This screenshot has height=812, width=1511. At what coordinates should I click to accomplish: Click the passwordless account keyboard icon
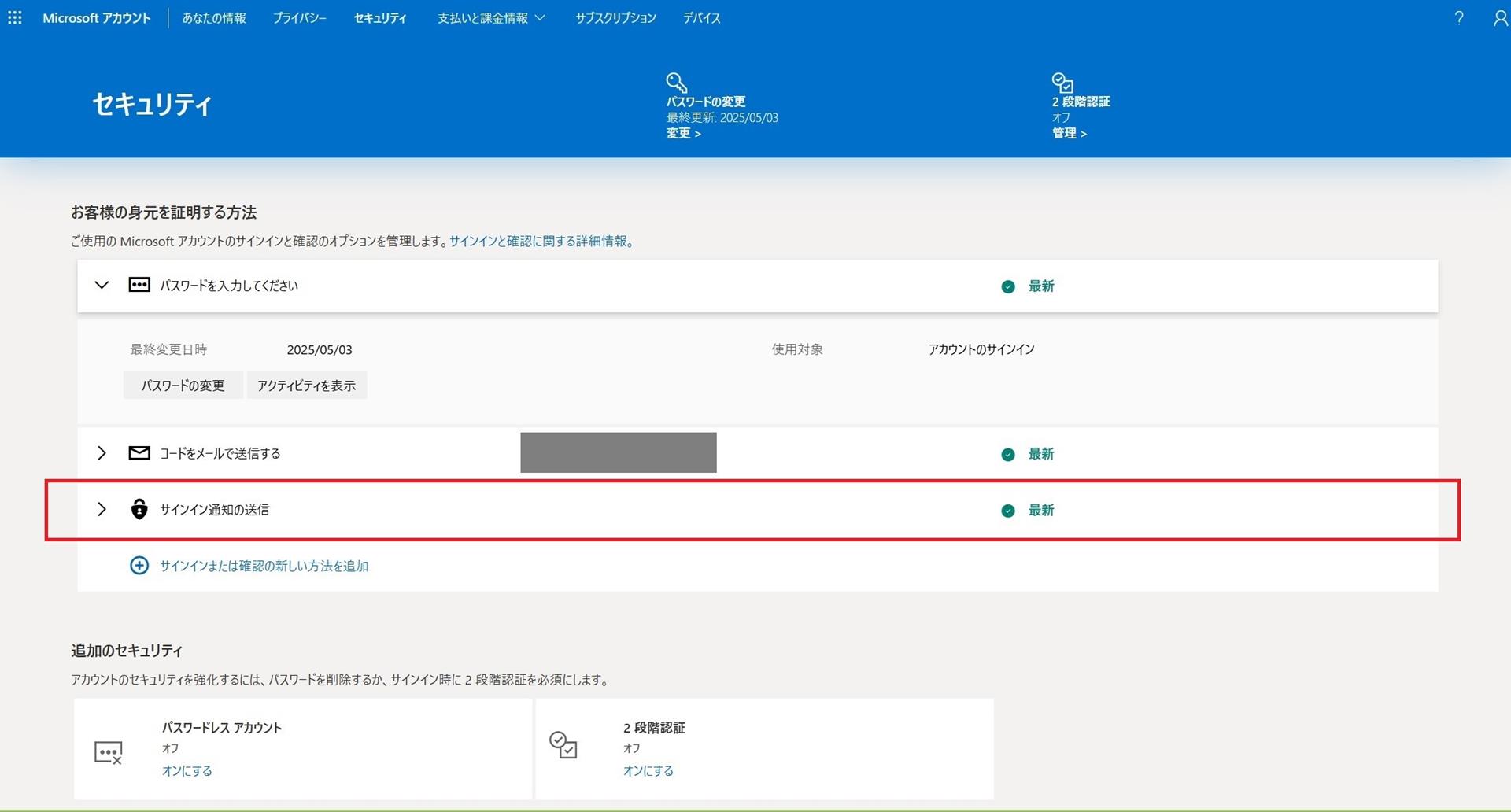[x=109, y=752]
